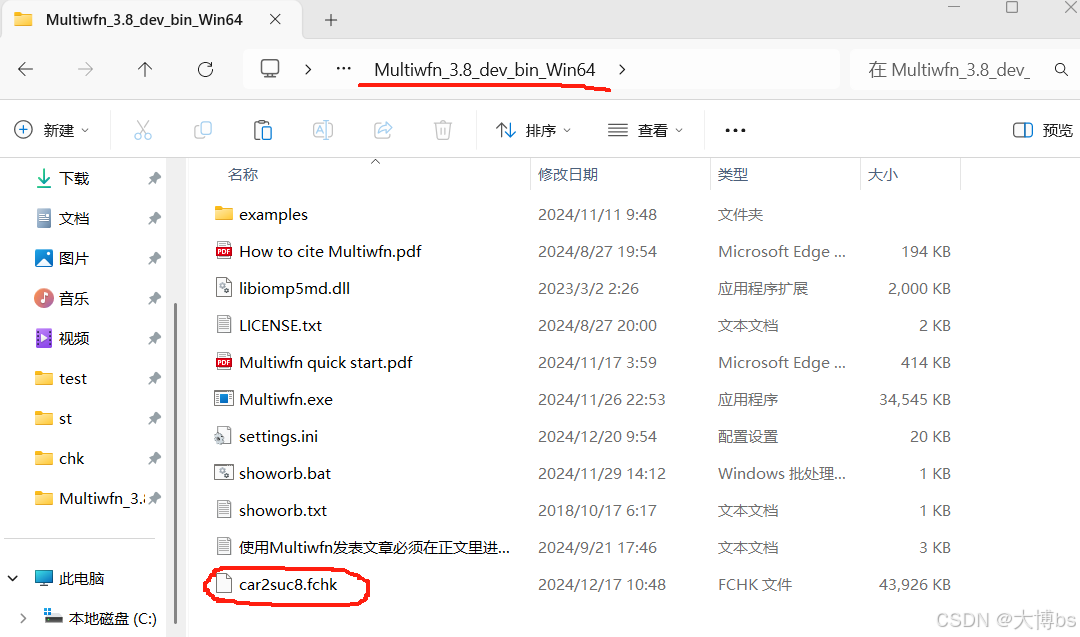Click the Share icon in toolbar
Image resolution: width=1080 pixels, height=637 pixels.
tap(383, 130)
